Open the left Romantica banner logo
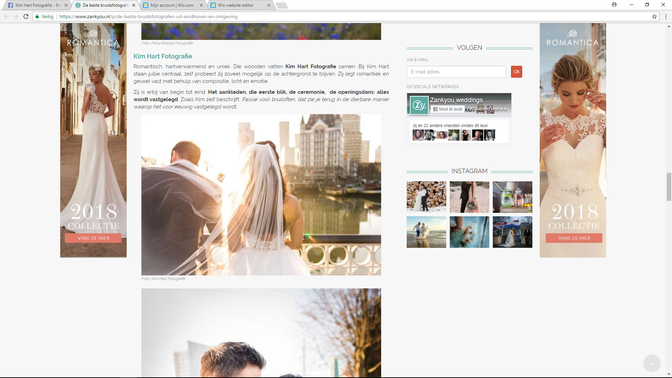 coord(93,39)
